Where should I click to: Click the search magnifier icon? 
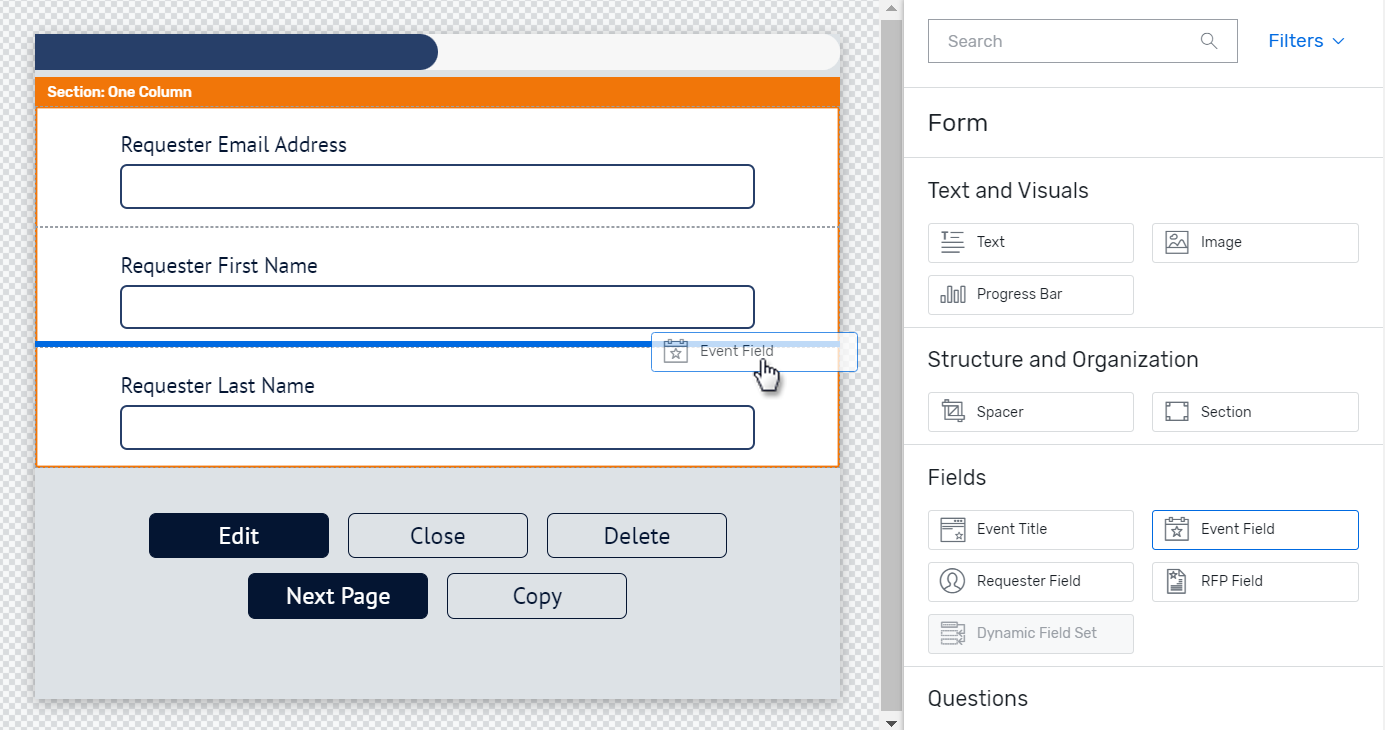[x=1208, y=41]
